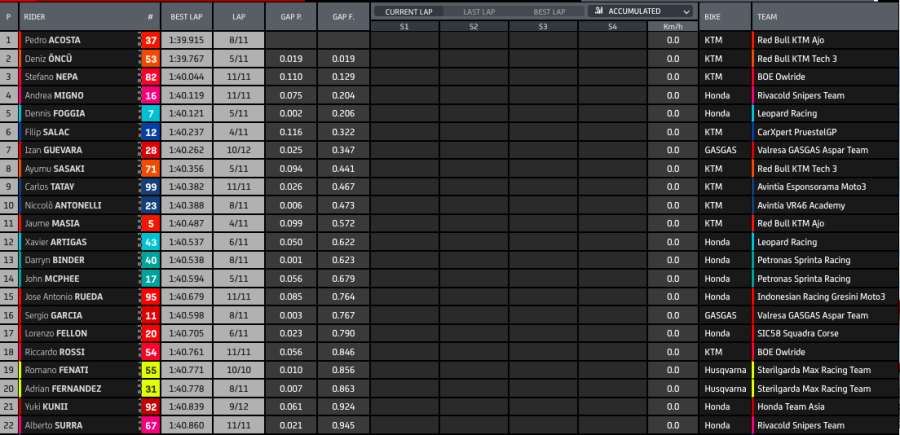Click the yellow 55 badge for Fenati

(x=150, y=370)
